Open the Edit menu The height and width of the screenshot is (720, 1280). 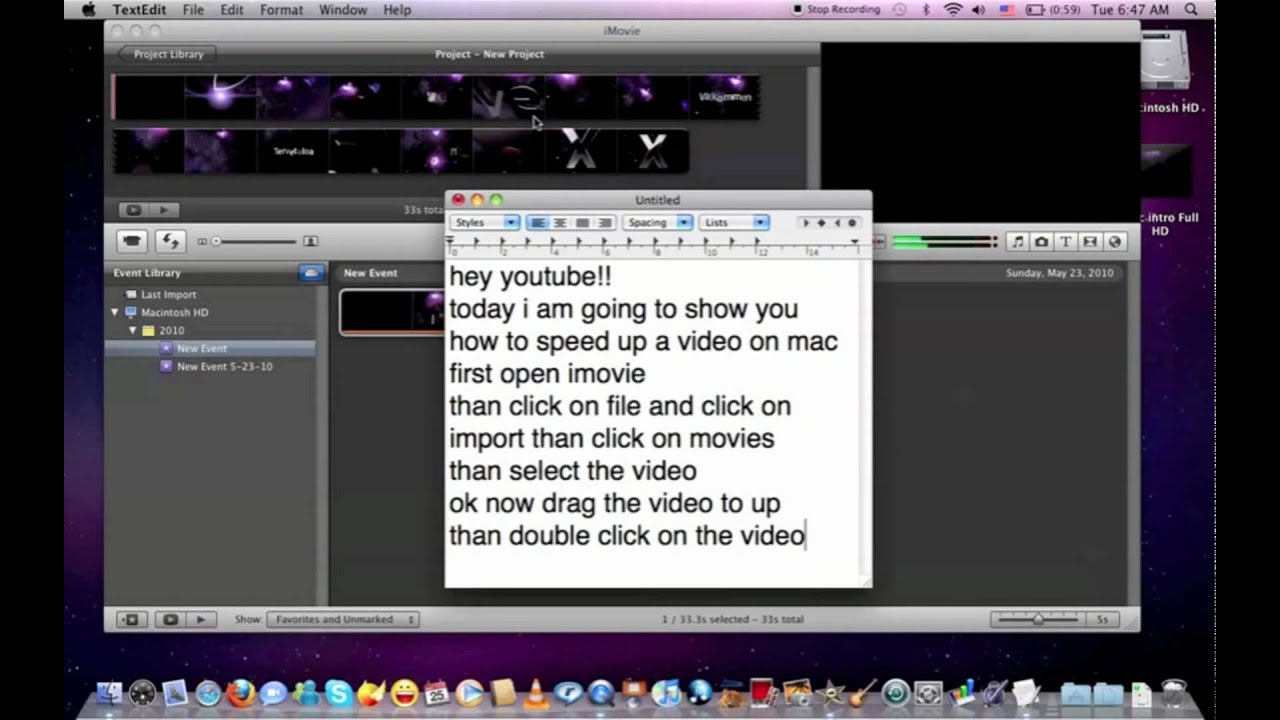(232, 9)
